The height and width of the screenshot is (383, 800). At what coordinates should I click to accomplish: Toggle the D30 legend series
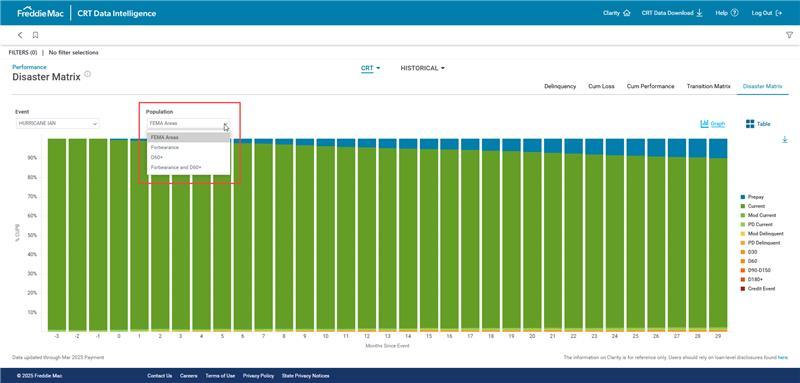tap(749, 252)
